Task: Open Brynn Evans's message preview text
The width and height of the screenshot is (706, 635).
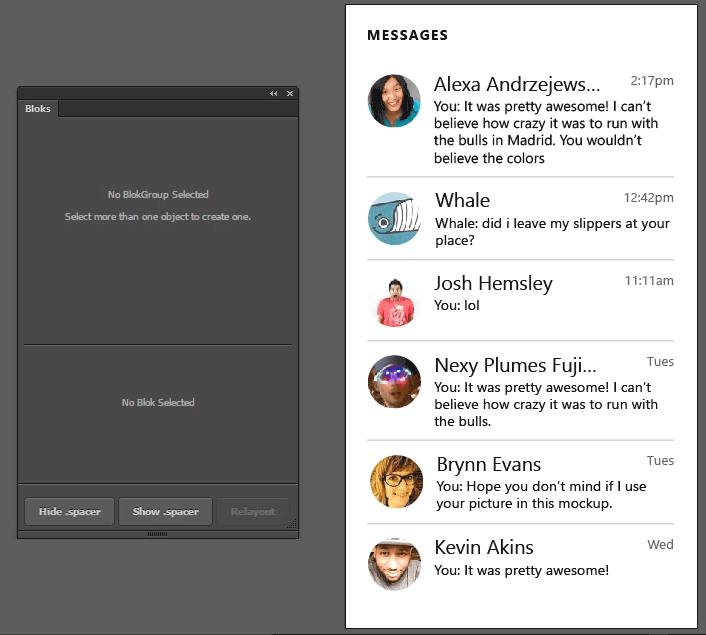Action: pyautogui.click(x=541, y=495)
